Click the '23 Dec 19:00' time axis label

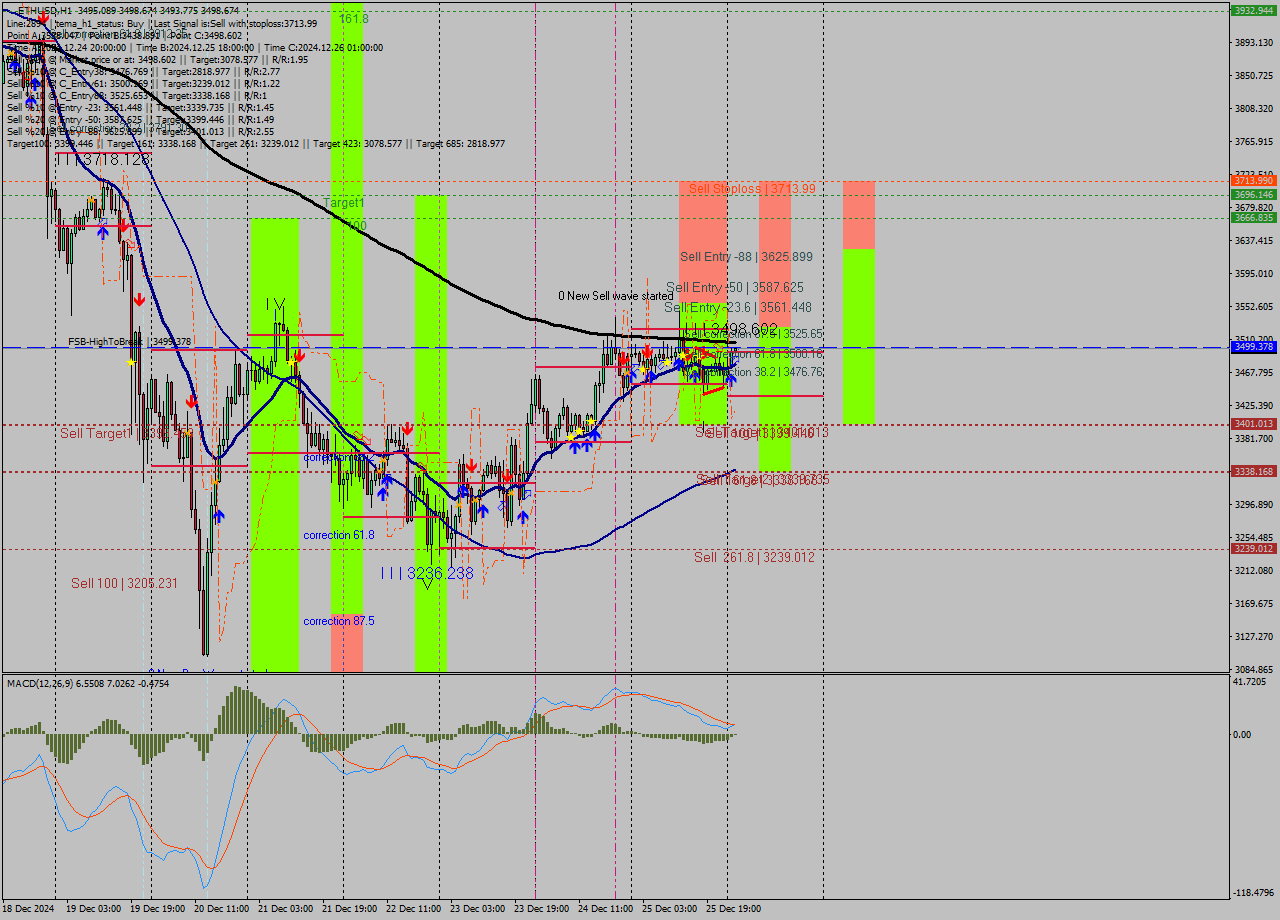[541, 909]
